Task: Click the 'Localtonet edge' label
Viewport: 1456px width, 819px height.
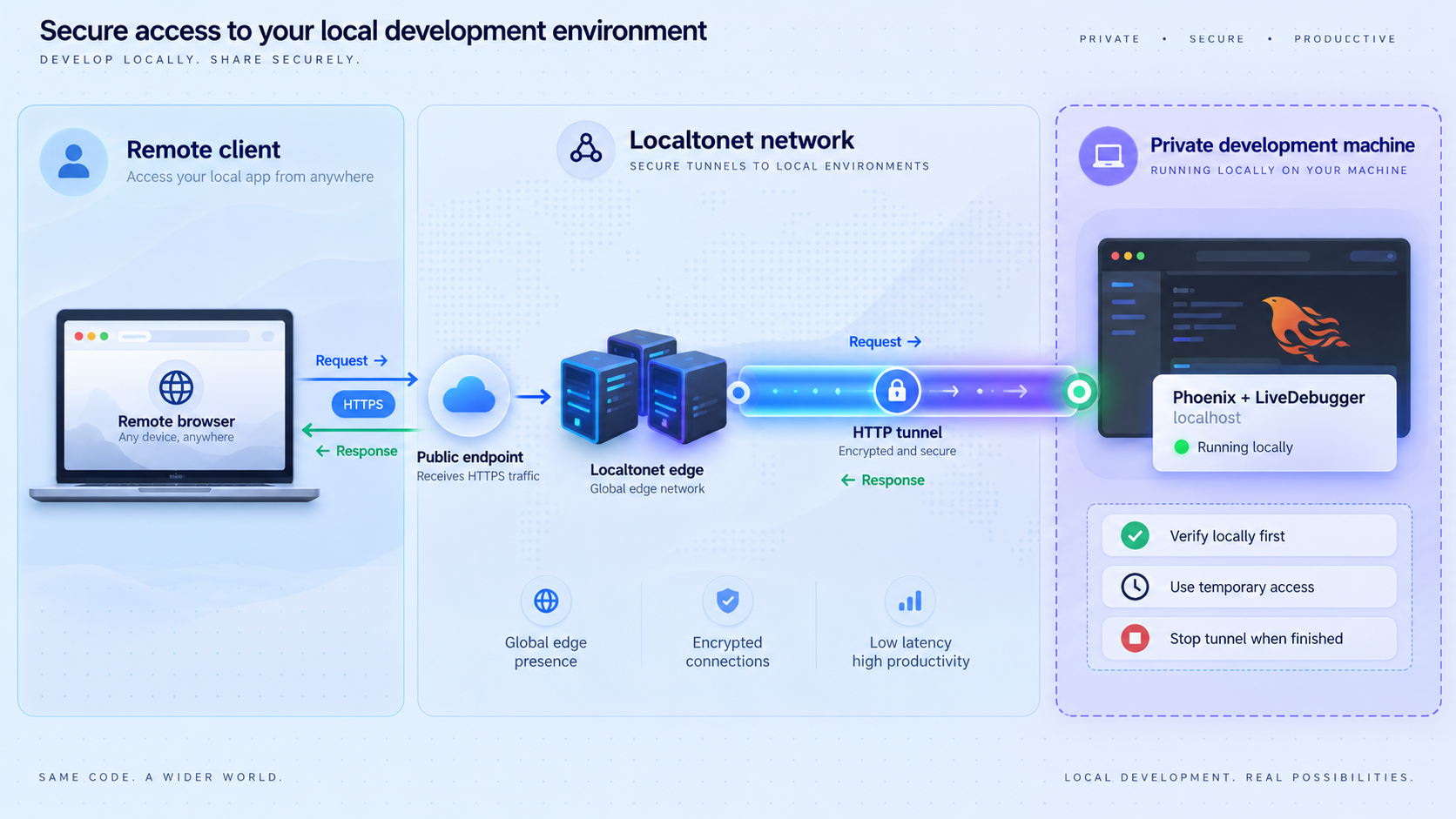Action: click(x=647, y=470)
